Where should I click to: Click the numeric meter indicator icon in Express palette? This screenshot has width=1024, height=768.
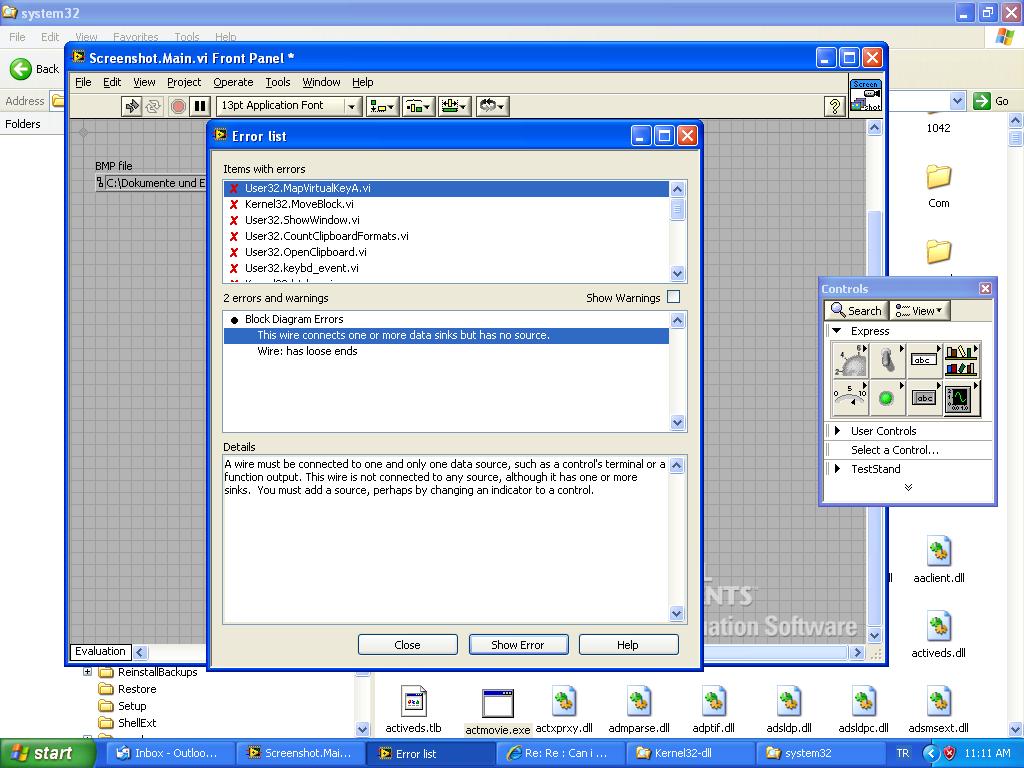coord(849,399)
